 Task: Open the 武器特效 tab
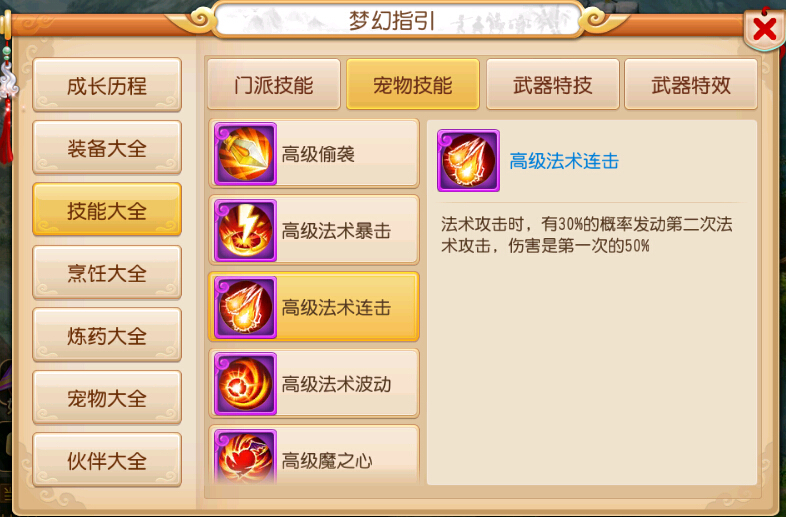[691, 84]
